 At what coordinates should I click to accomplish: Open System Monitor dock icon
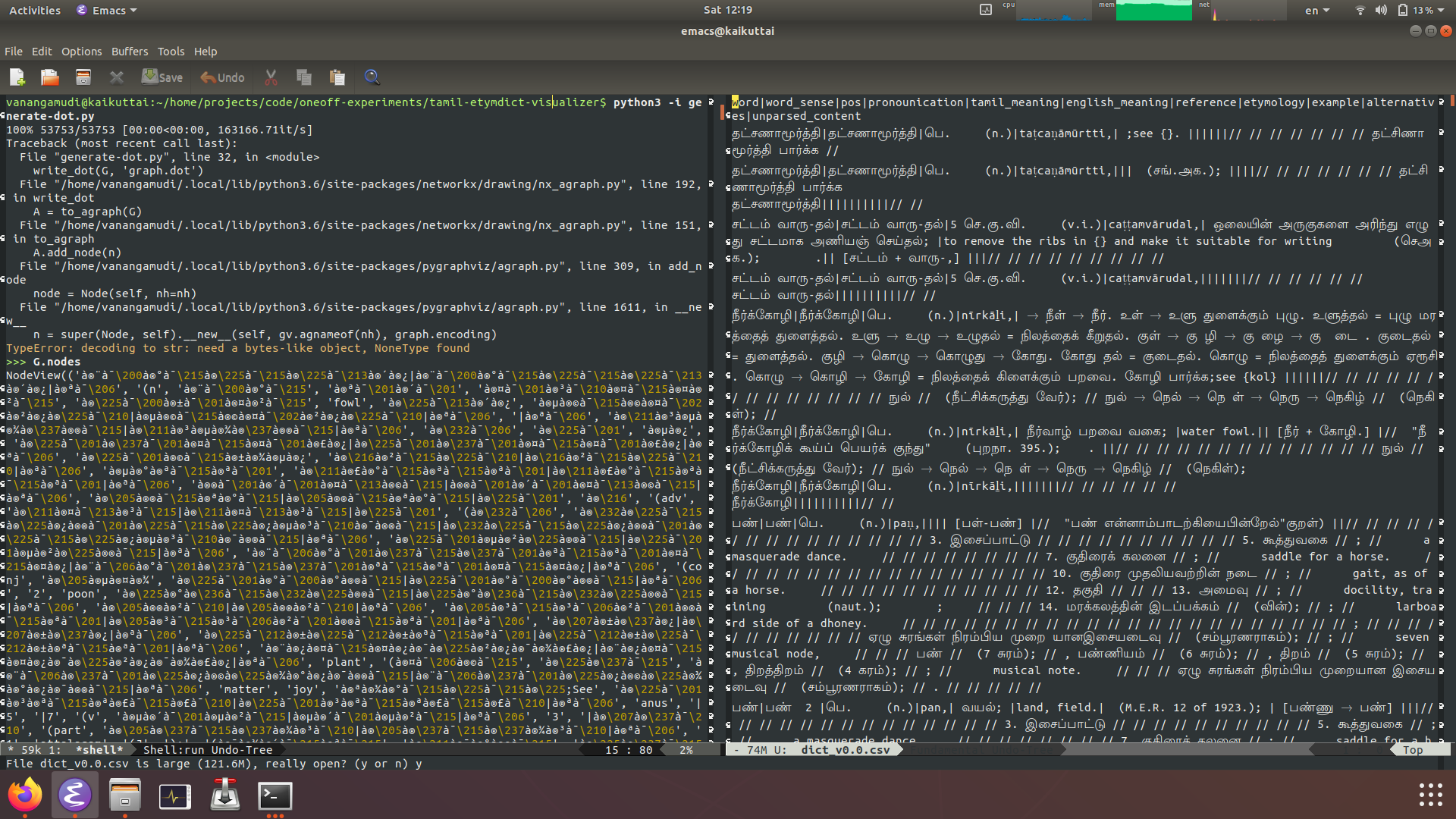pyautogui.click(x=174, y=795)
